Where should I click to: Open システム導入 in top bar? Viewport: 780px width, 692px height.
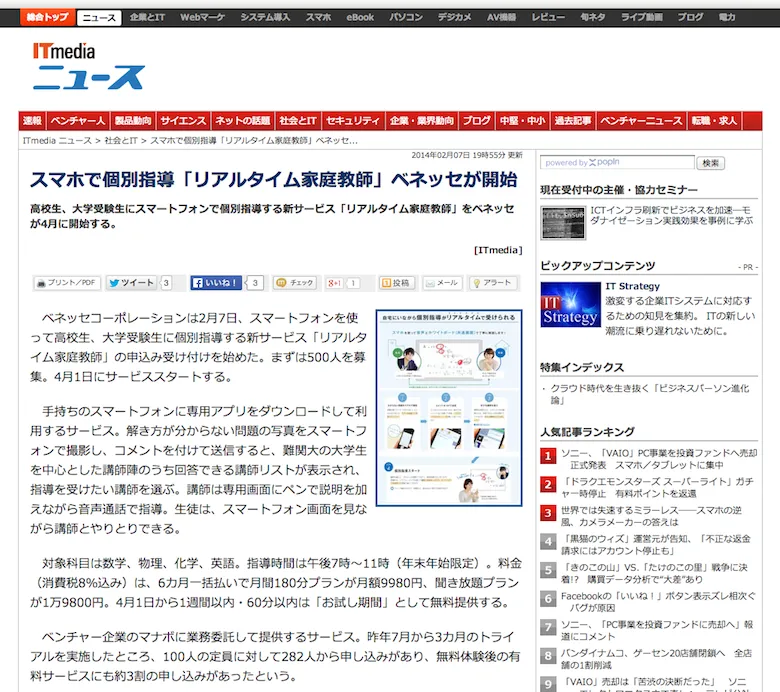[265, 17]
